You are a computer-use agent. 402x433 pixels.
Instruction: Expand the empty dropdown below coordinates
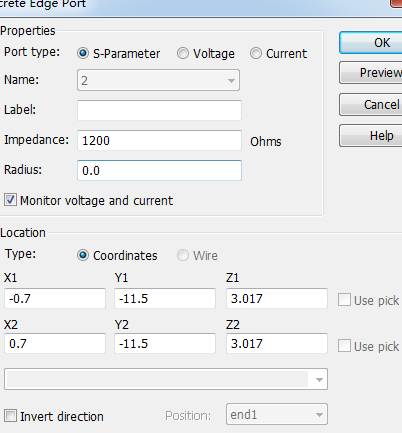tap(166, 379)
